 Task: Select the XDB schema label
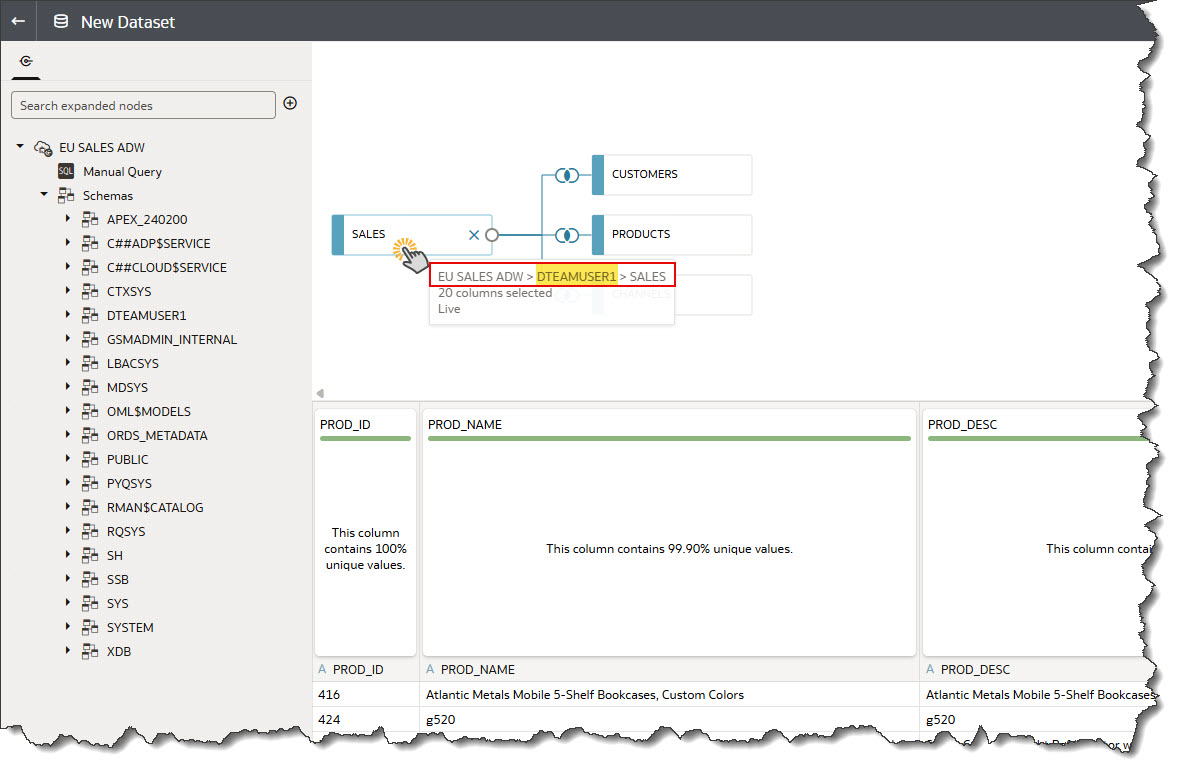118,652
